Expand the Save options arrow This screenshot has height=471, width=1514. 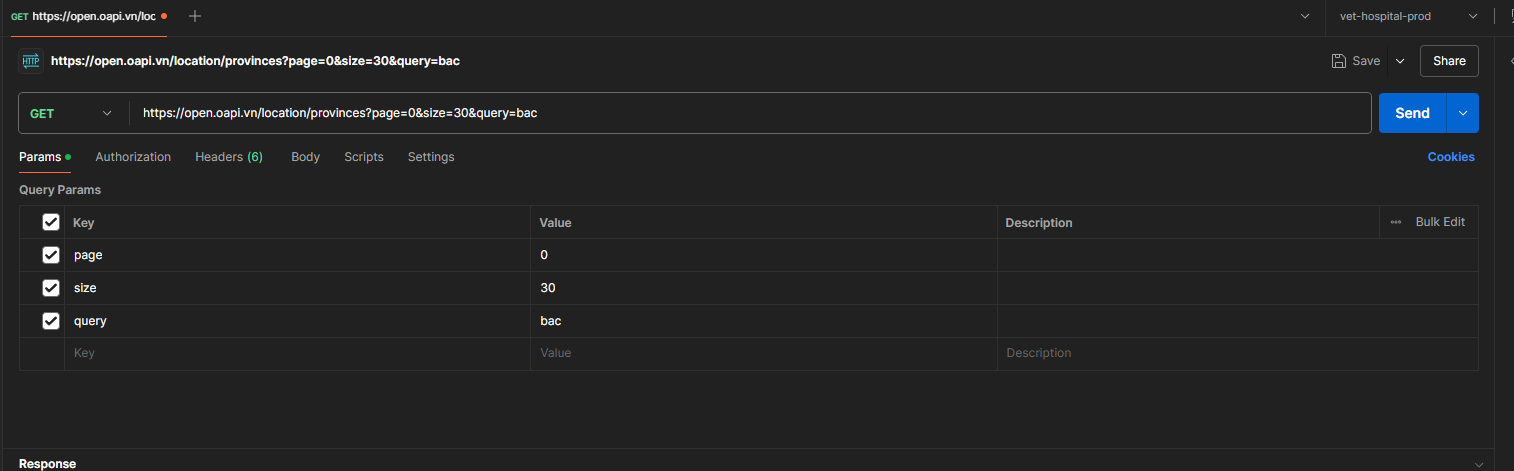[x=1400, y=61]
